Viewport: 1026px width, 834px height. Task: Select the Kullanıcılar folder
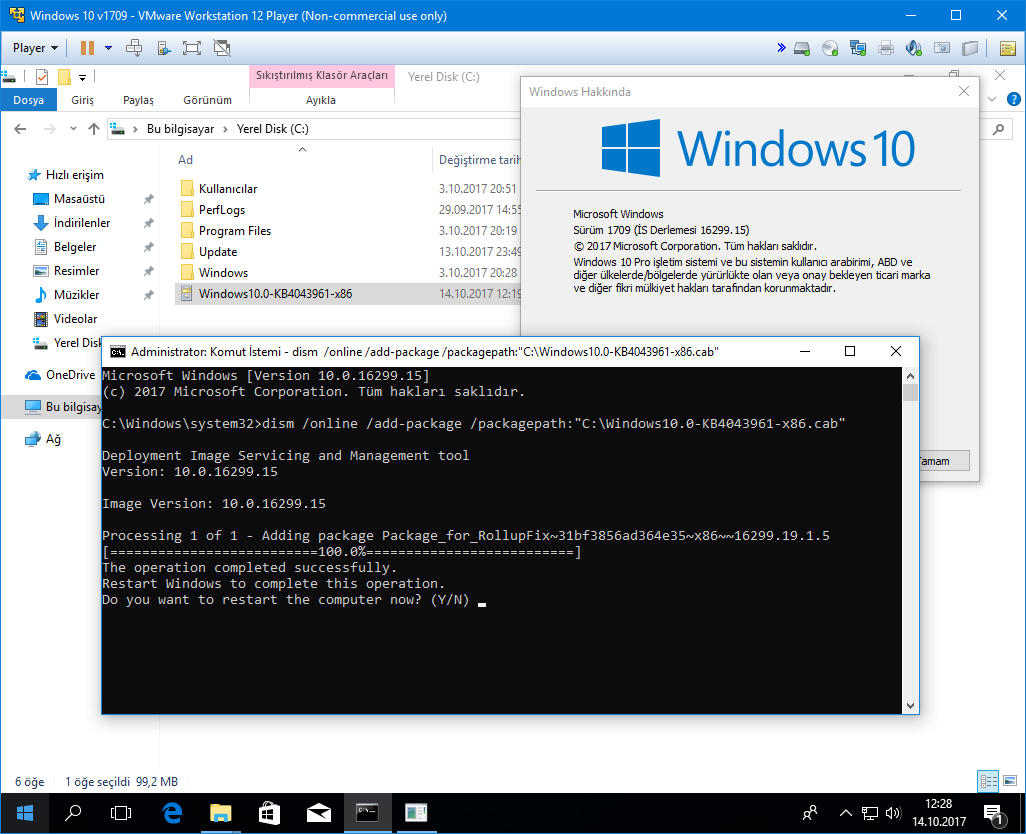coord(228,188)
